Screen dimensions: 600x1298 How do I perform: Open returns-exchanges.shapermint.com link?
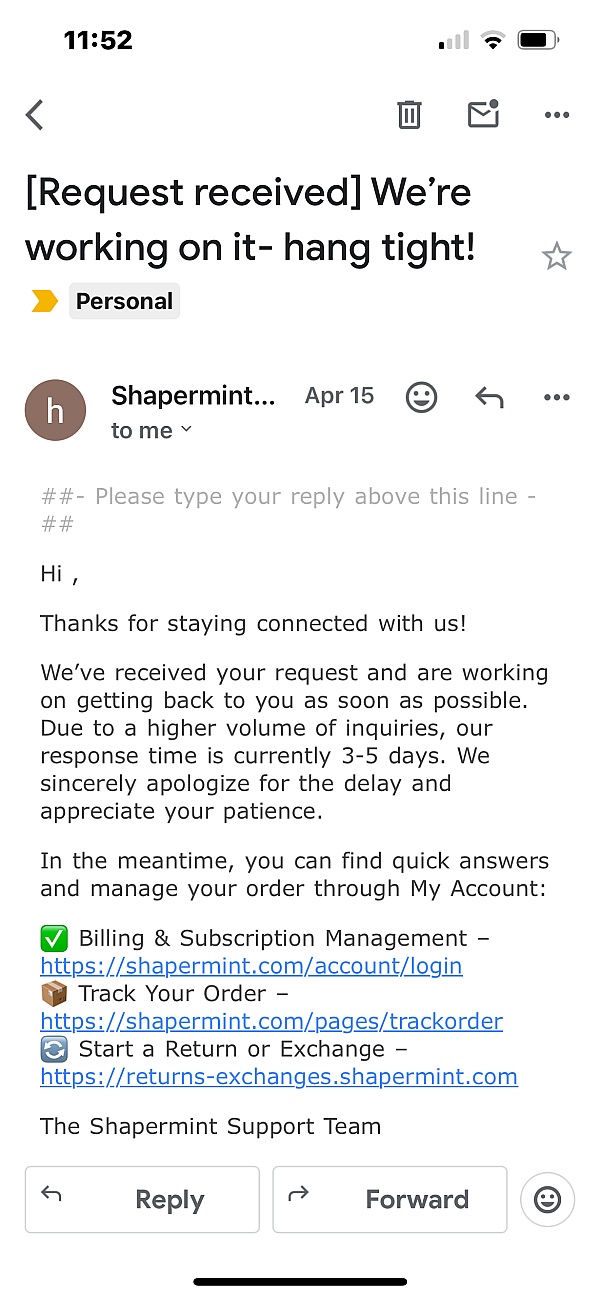279,1076
